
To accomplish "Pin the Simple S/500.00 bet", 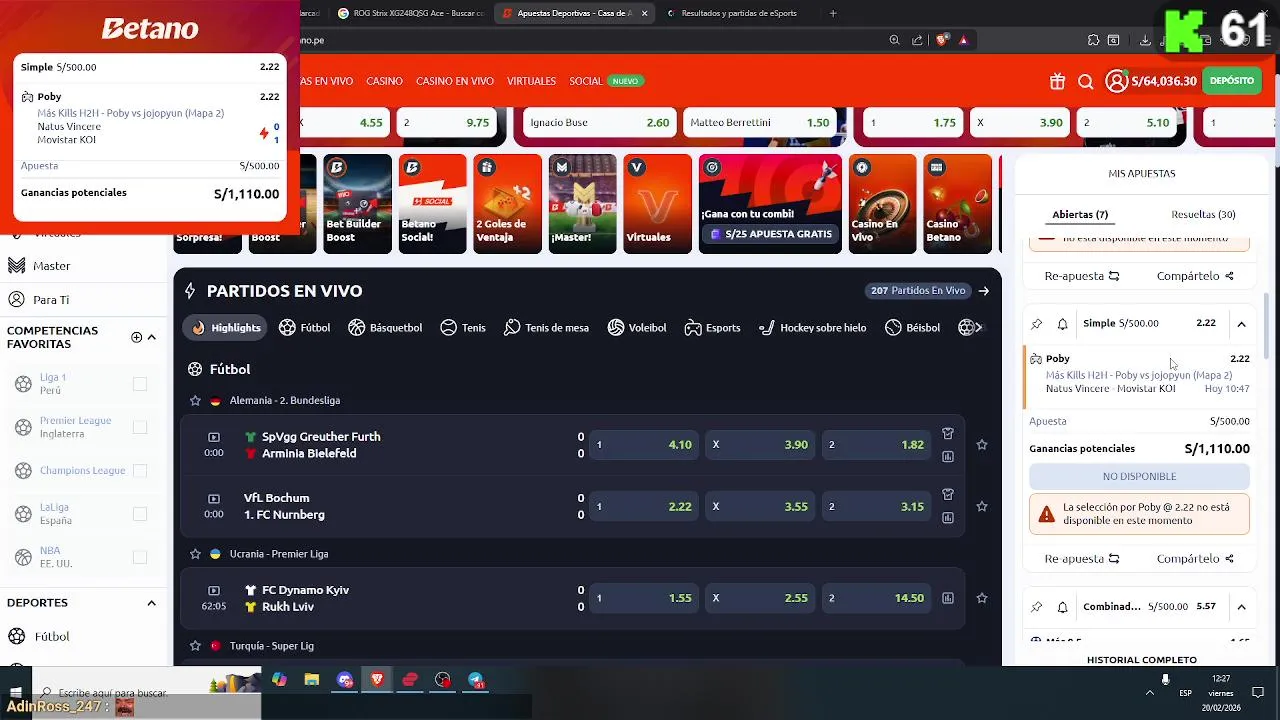I will coord(1037,324).
